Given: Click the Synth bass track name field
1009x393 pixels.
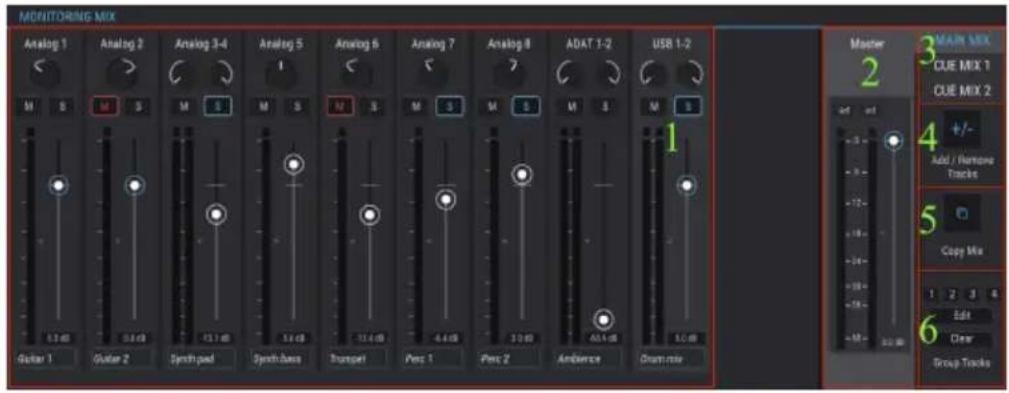Looking at the screenshot, I should tap(281, 359).
